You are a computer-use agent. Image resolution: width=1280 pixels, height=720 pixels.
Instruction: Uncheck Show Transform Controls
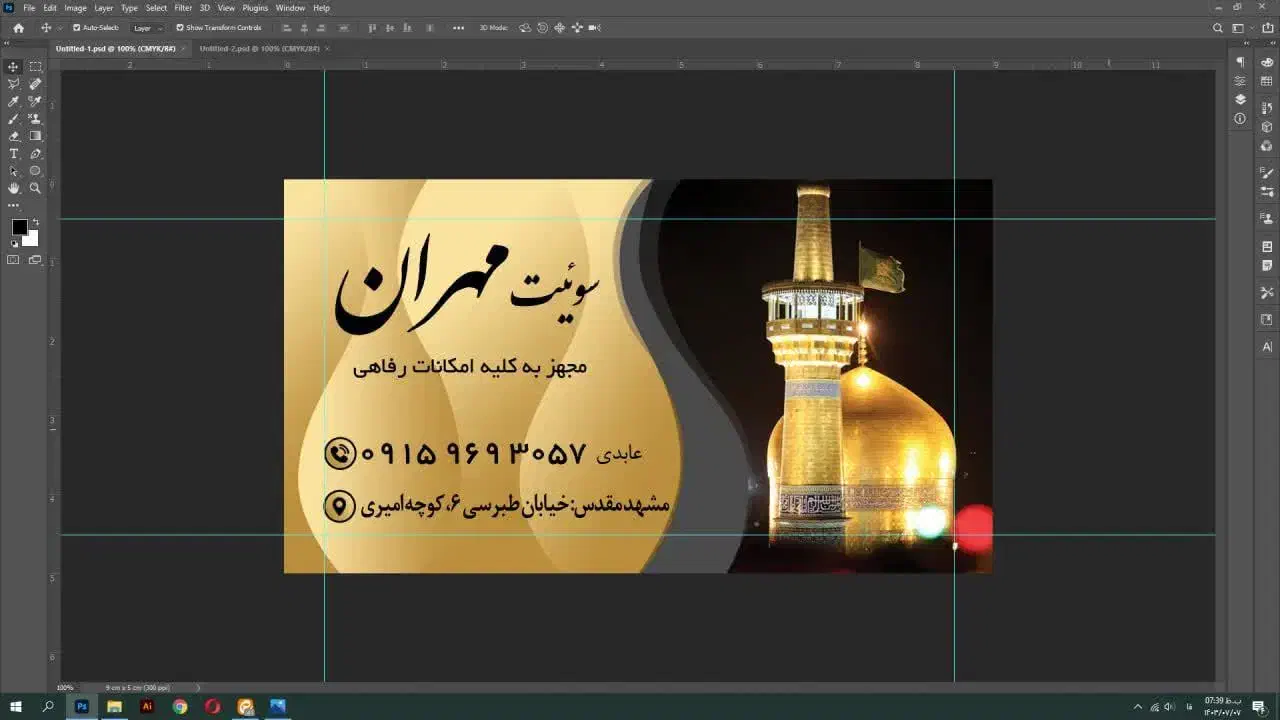click(180, 28)
